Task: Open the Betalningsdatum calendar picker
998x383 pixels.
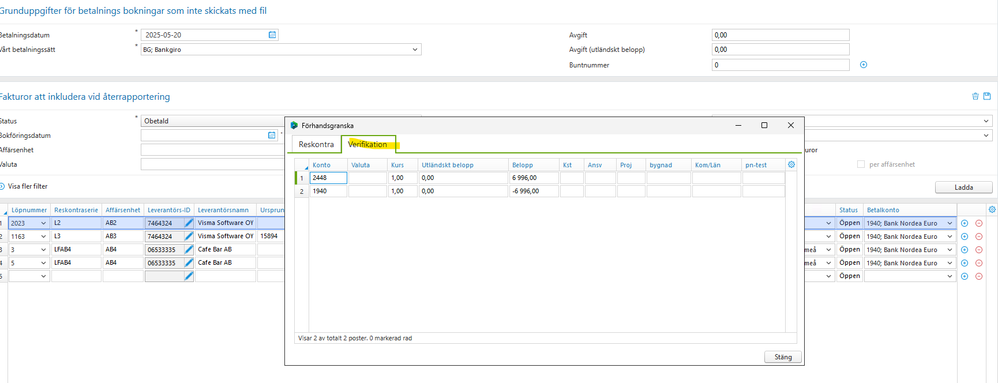Action: pyautogui.click(x=272, y=35)
